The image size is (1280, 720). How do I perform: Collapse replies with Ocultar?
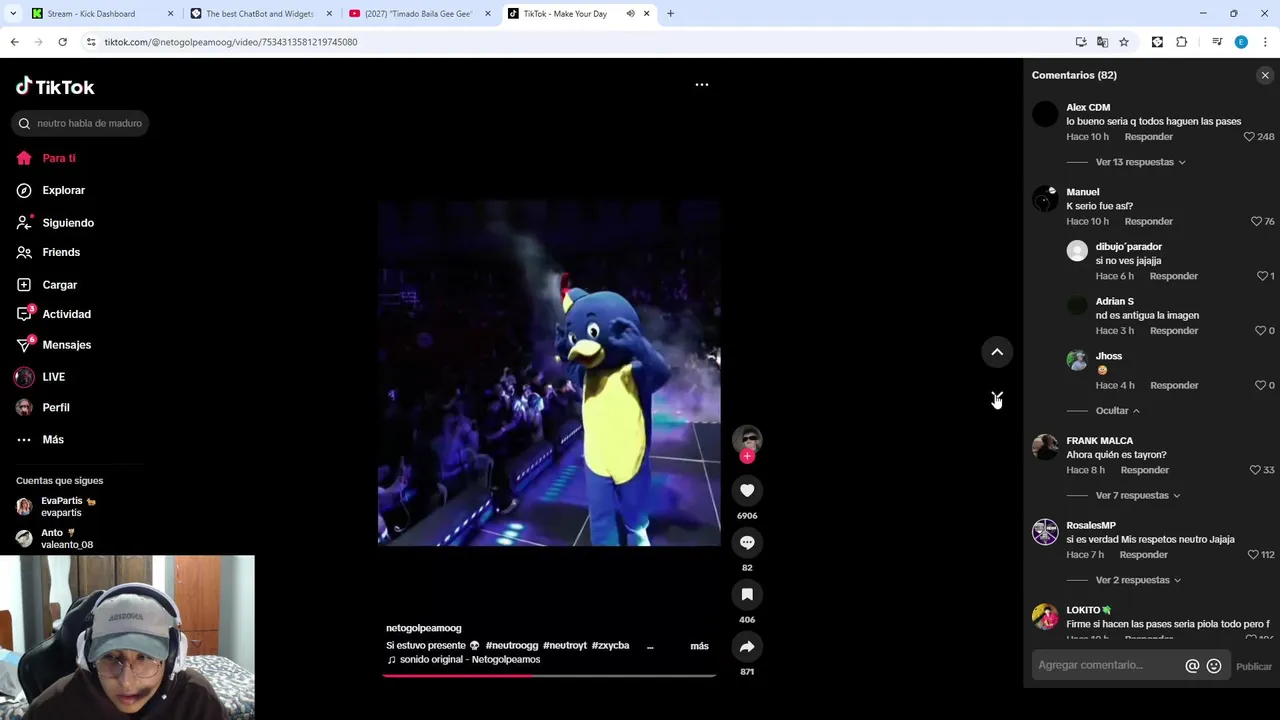(1117, 411)
